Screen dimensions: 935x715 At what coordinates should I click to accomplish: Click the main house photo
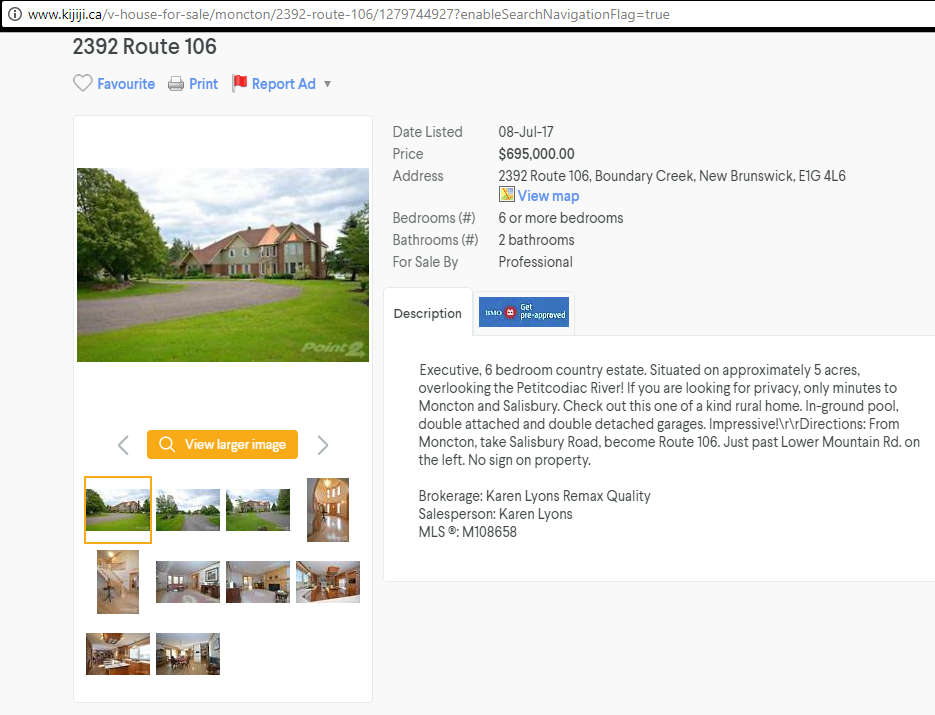(223, 265)
